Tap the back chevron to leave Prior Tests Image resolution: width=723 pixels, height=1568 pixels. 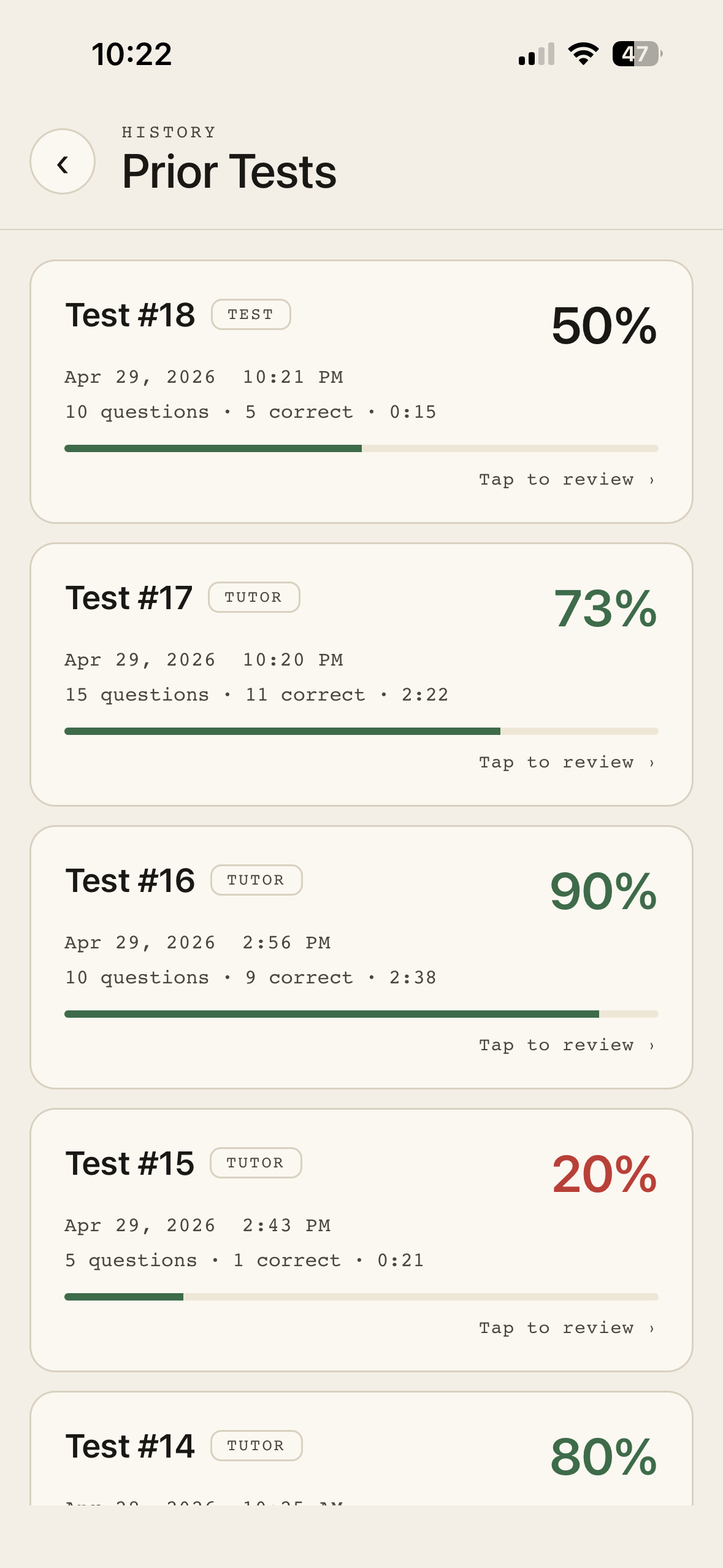(63, 163)
